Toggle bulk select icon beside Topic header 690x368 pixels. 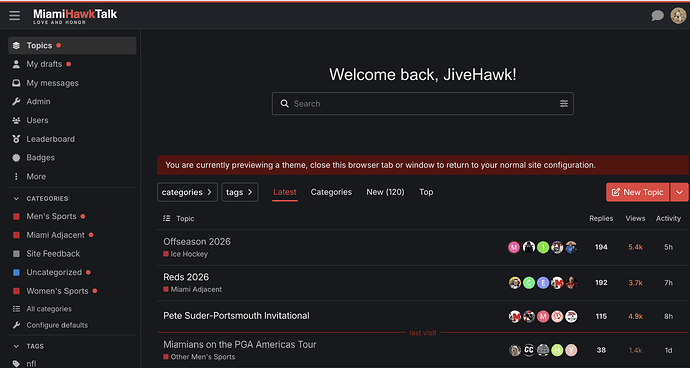click(x=166, y=218)
